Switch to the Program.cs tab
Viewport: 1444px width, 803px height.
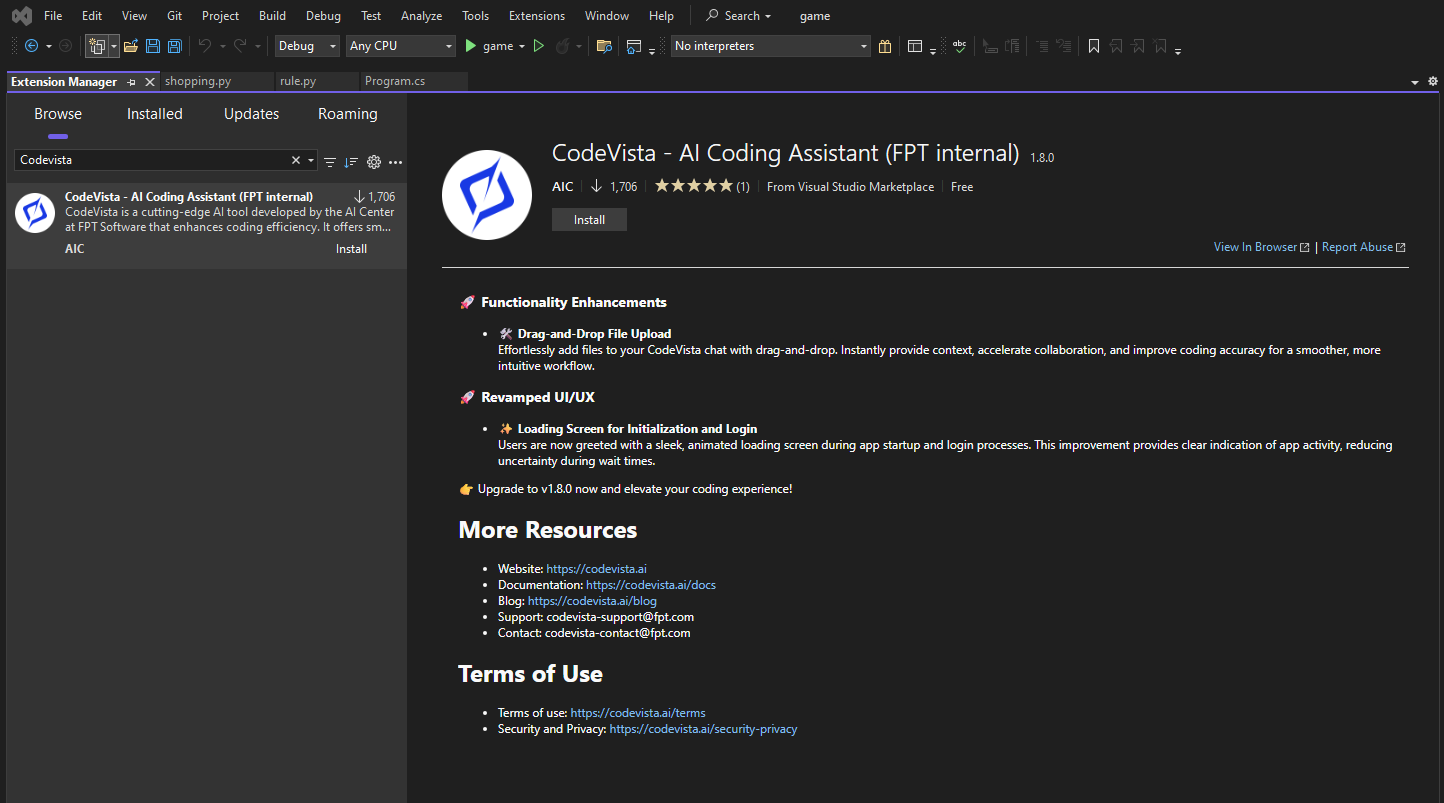tap(414, 81)
